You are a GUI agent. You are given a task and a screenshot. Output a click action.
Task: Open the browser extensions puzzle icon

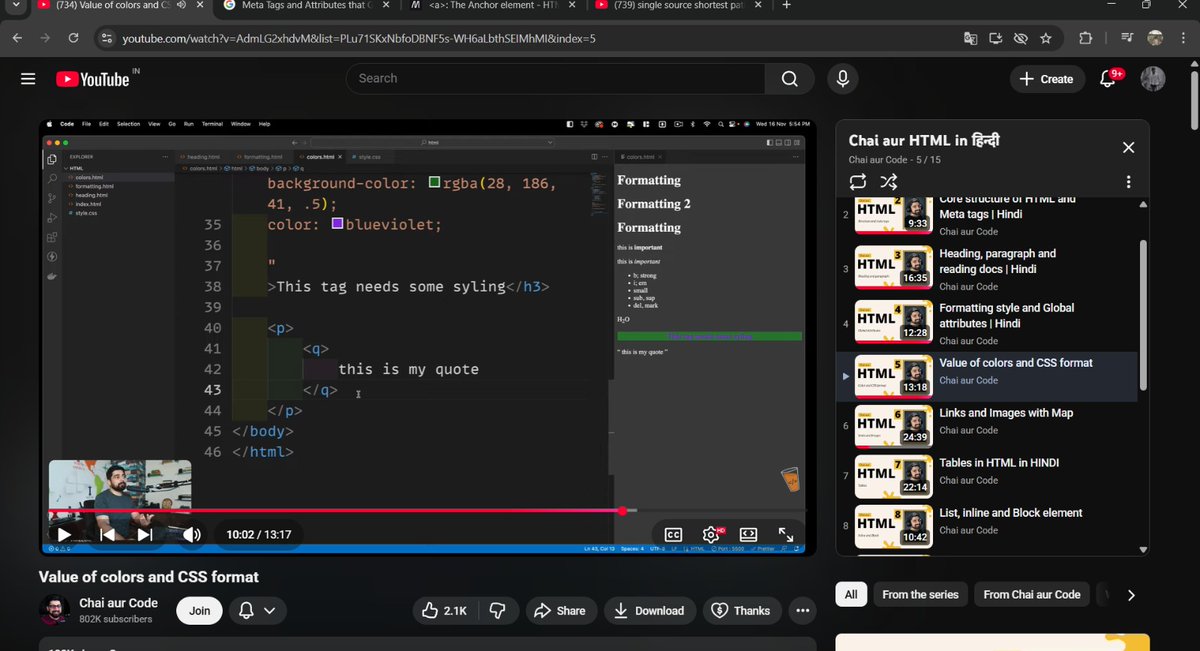point(1085,37)
